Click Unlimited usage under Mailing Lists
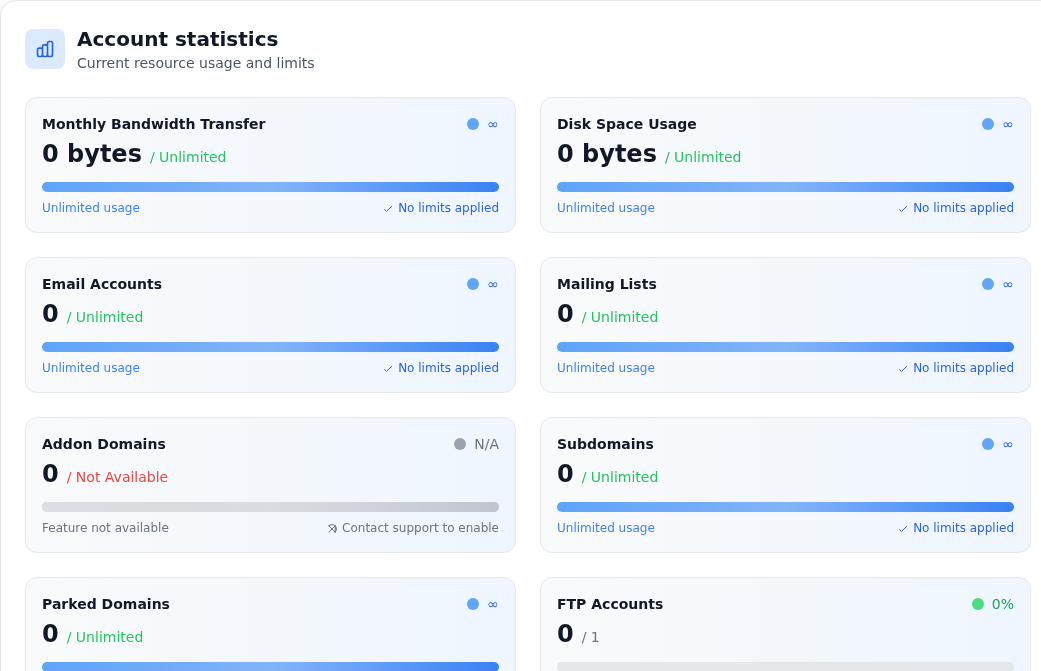Viewport: 1041px width, 671px height. pos(606,368)
